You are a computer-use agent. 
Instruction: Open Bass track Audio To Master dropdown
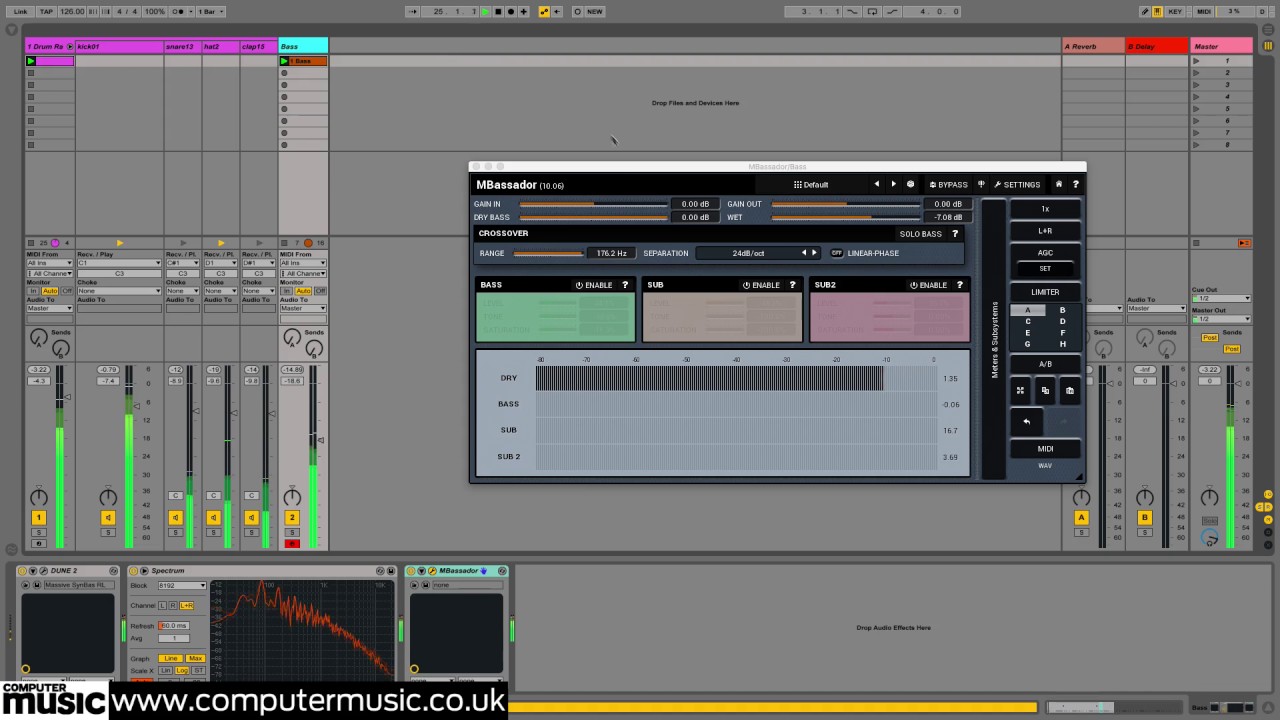(x=303, y=309)
